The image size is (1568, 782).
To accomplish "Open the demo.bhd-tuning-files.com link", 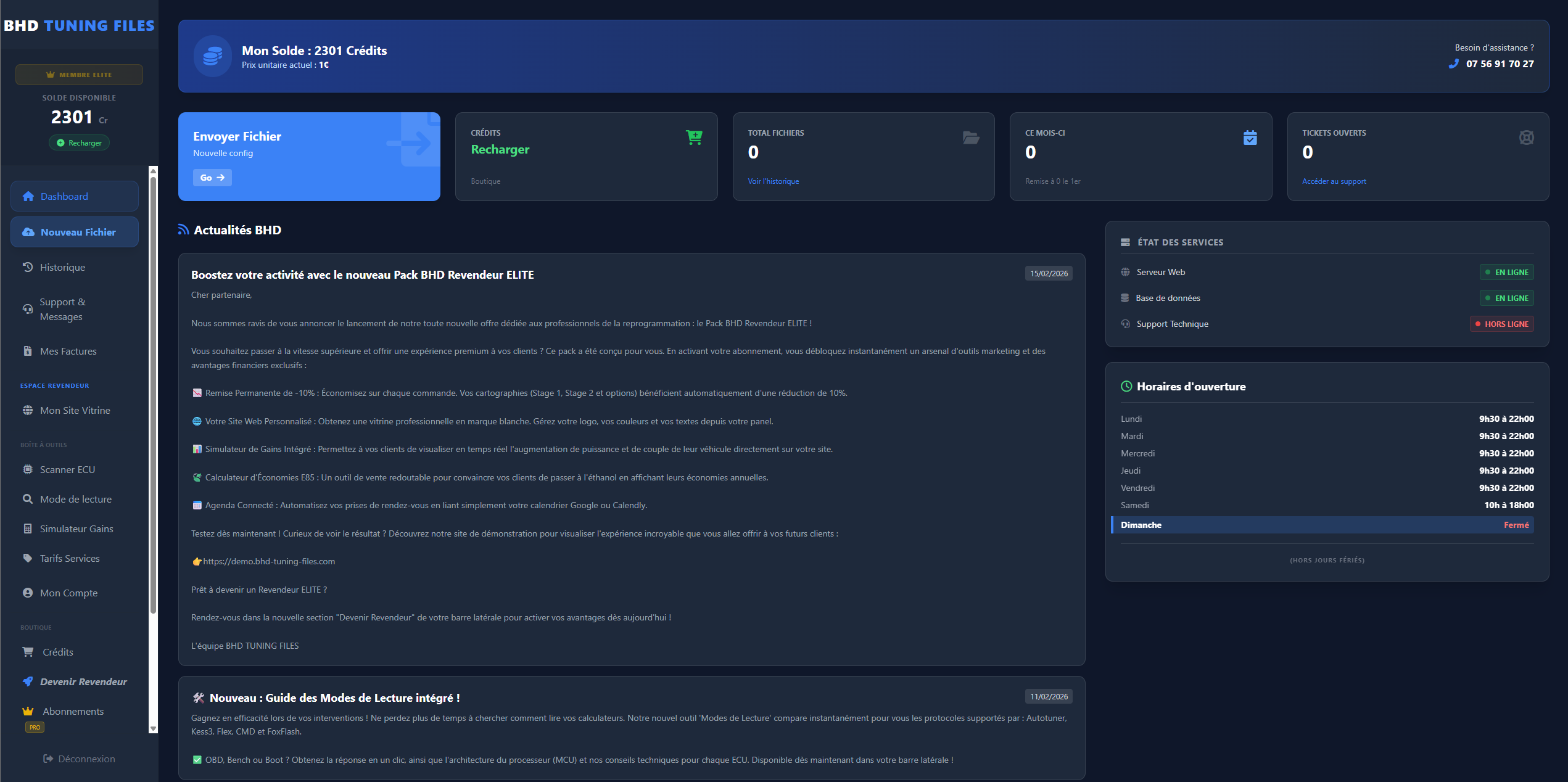I will coord(269,561).
